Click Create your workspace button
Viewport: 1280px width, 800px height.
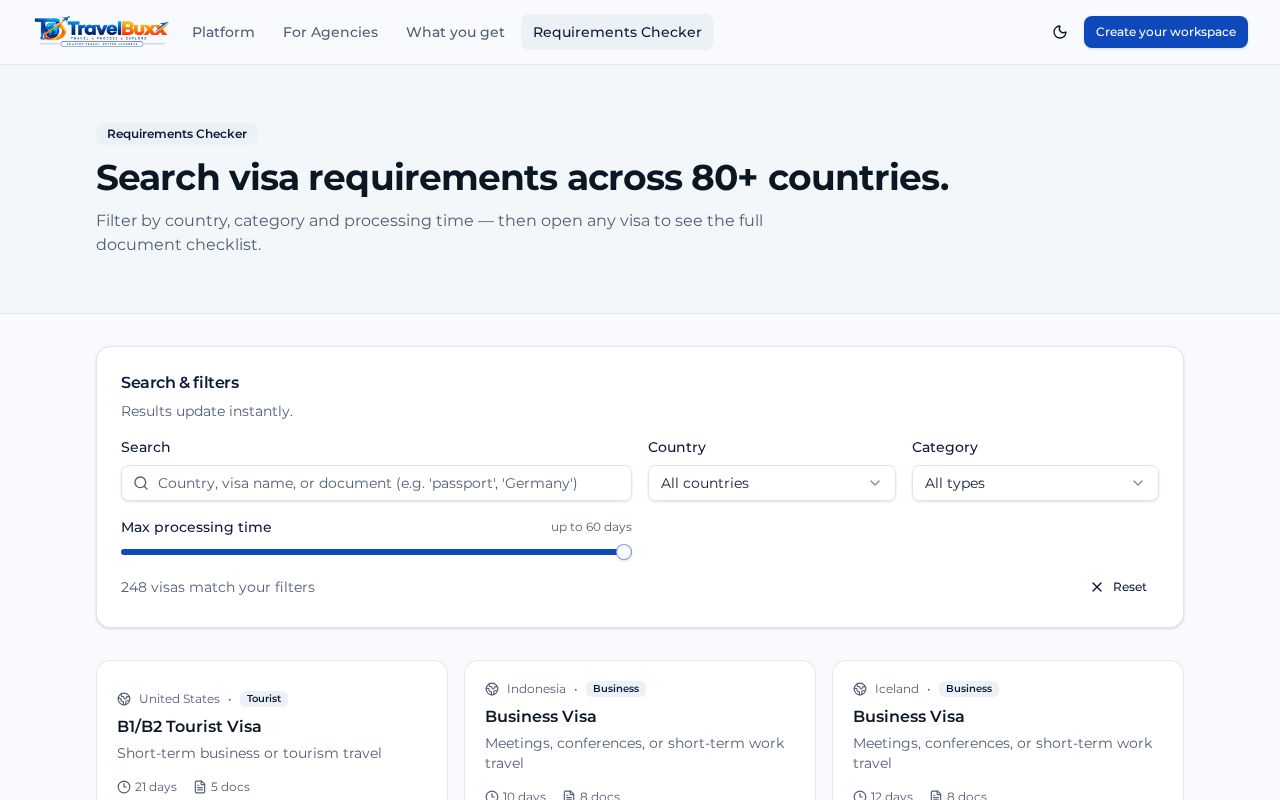point(1166,32)
